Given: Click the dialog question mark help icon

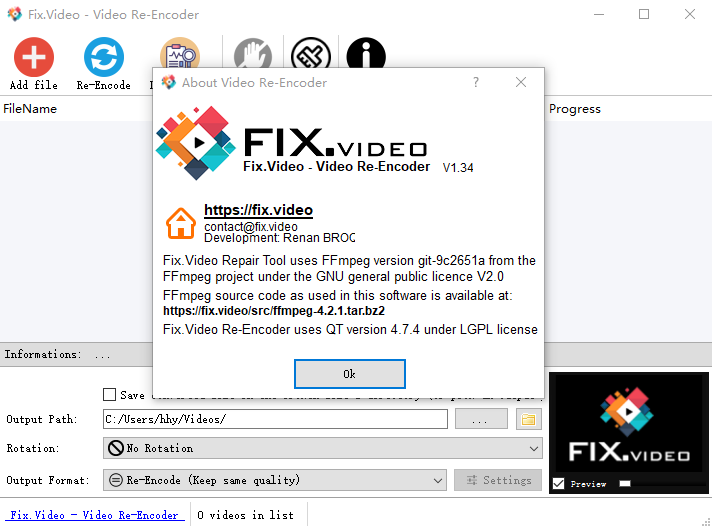Looking at the screenshot, I should point(475,82).
